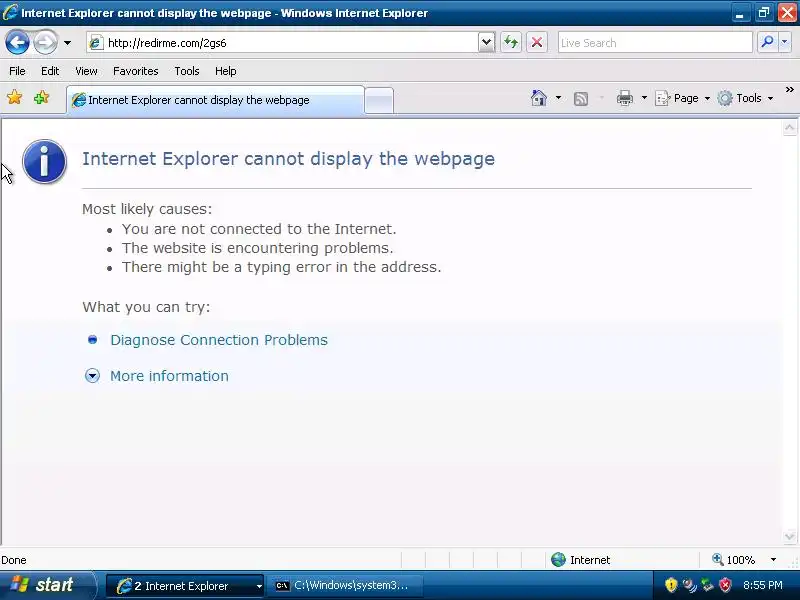
Task: Click the yellow security shield tray icon
Action: coord(671,585)
